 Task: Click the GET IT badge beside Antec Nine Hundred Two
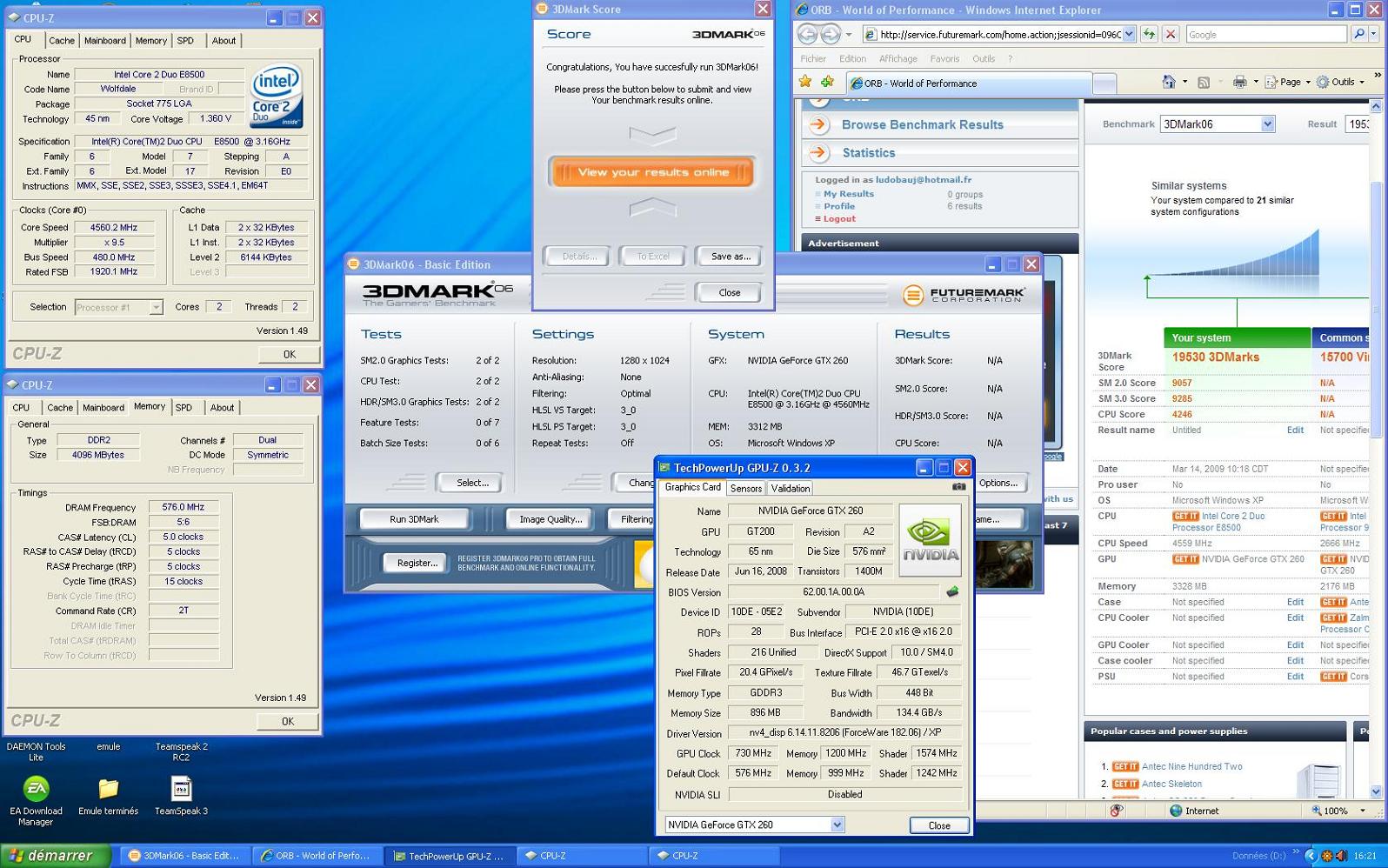coord(1124,766)
